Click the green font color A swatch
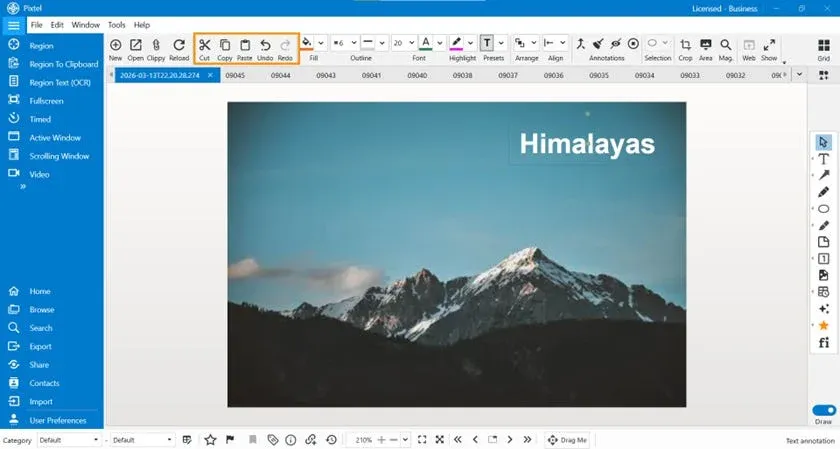 (426, 43)
